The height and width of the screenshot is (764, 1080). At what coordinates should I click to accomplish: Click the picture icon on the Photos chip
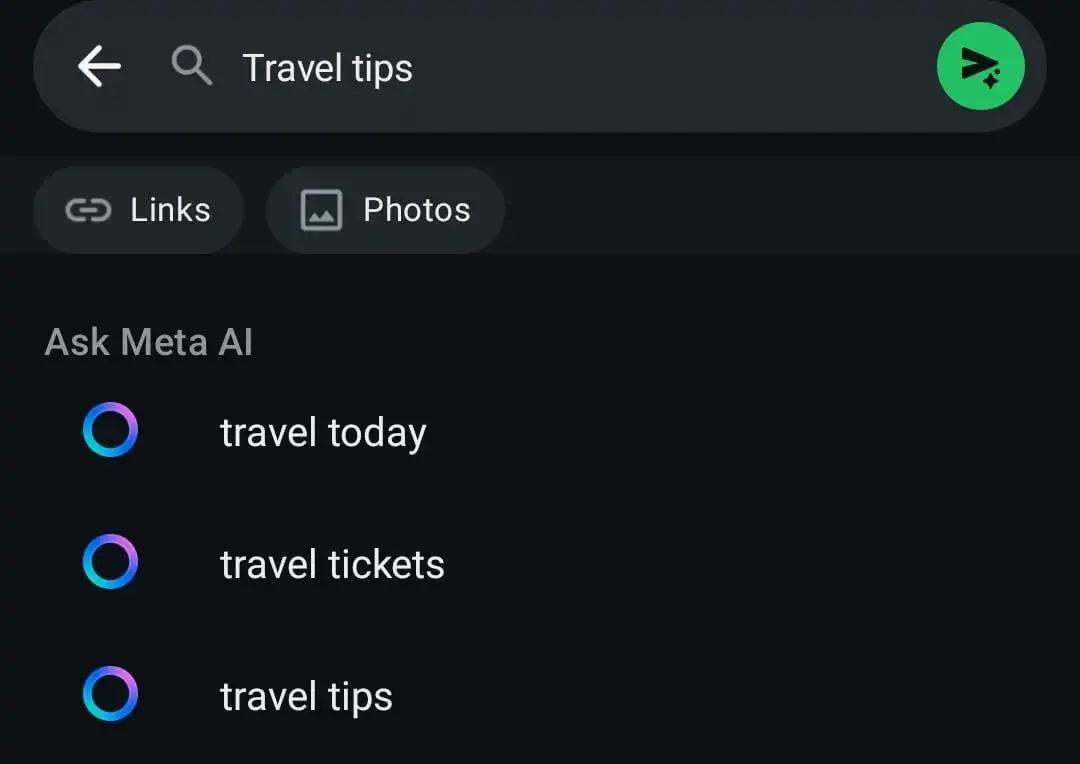322,210
